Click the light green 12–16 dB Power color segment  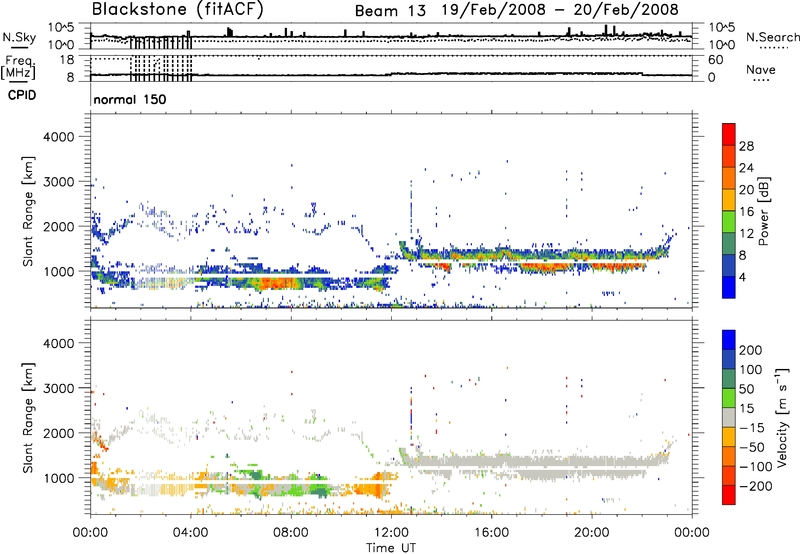(729, 222)
